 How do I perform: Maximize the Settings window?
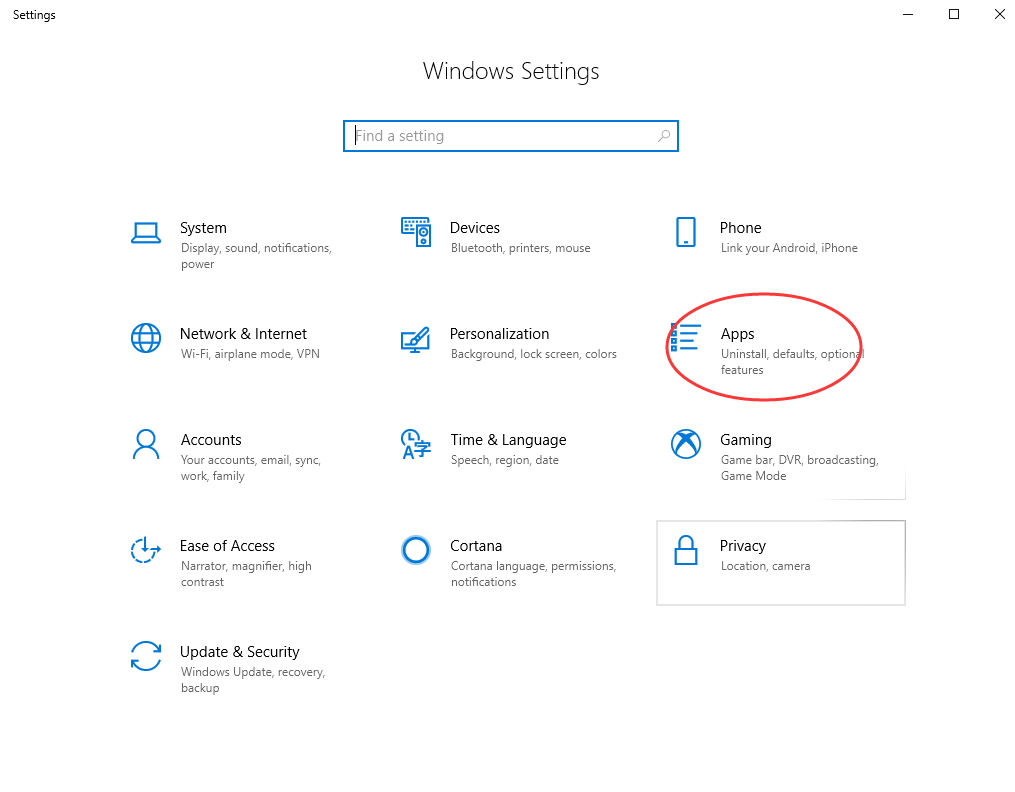954,14
